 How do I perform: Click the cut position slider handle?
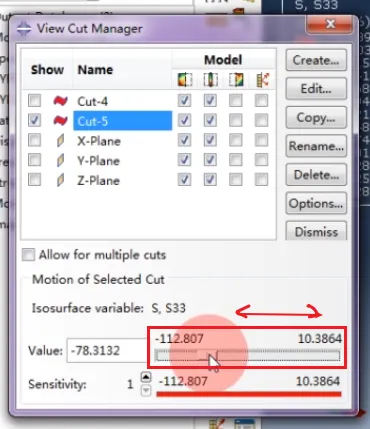207,356
